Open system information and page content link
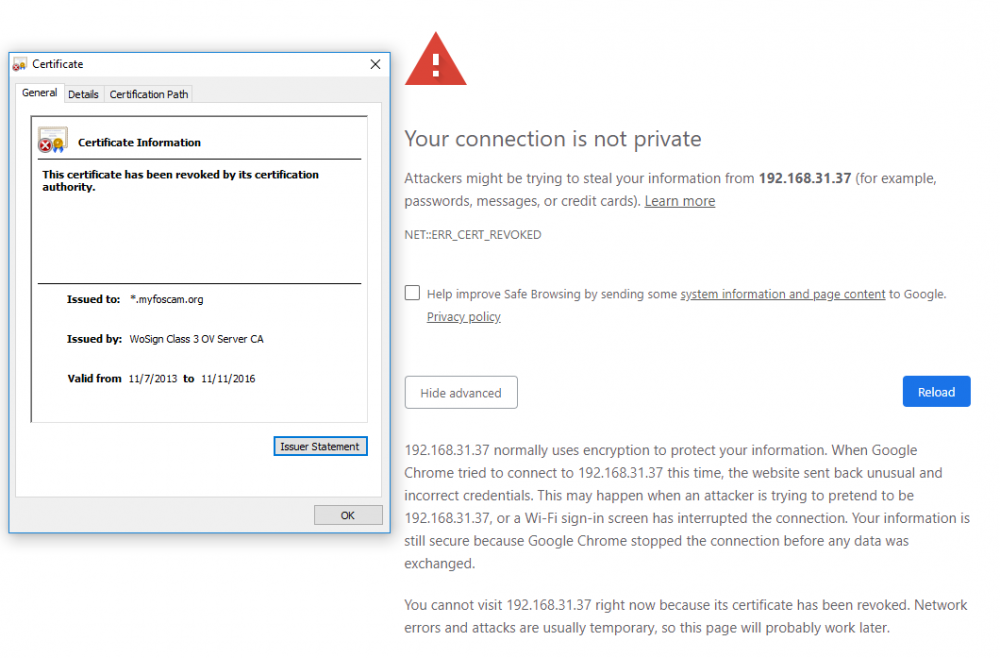 click(782, 294)
